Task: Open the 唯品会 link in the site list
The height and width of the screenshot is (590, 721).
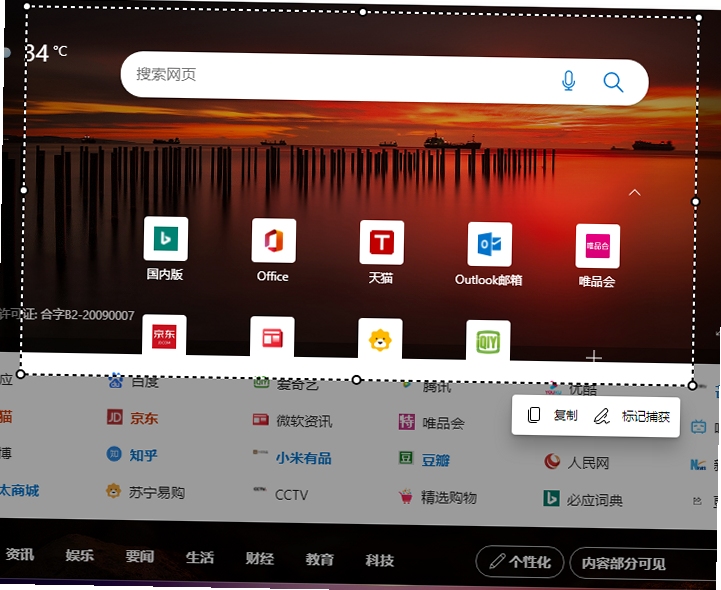Action: point(443,423)
